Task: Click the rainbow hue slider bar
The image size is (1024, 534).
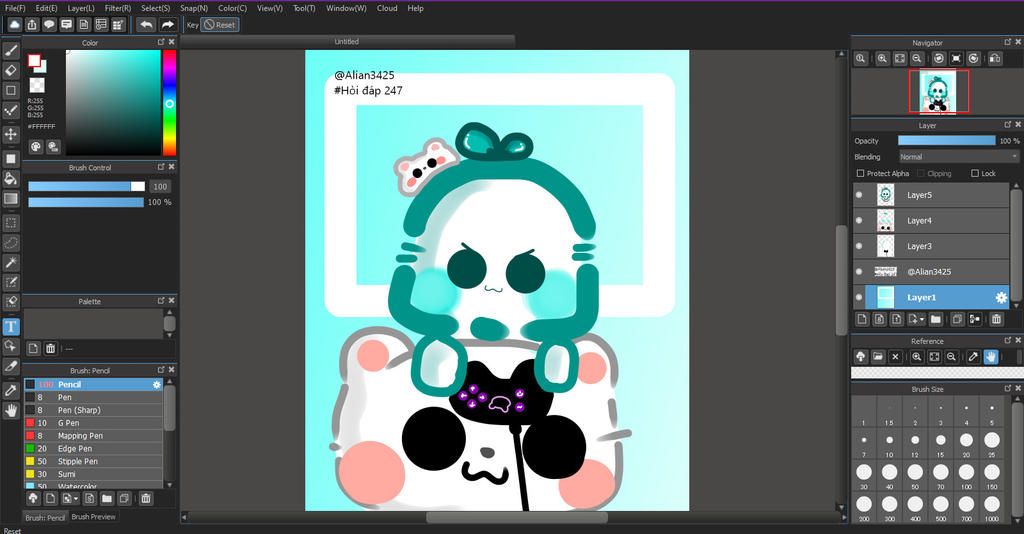Action: [169, 102]
